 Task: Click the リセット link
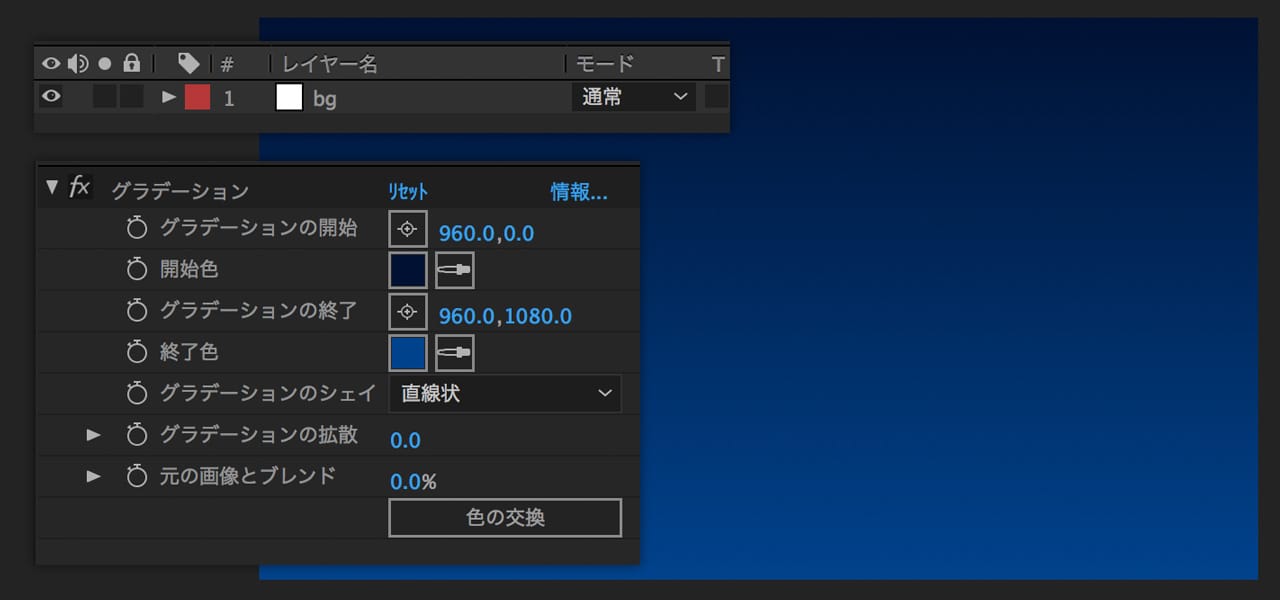[408, 192]
